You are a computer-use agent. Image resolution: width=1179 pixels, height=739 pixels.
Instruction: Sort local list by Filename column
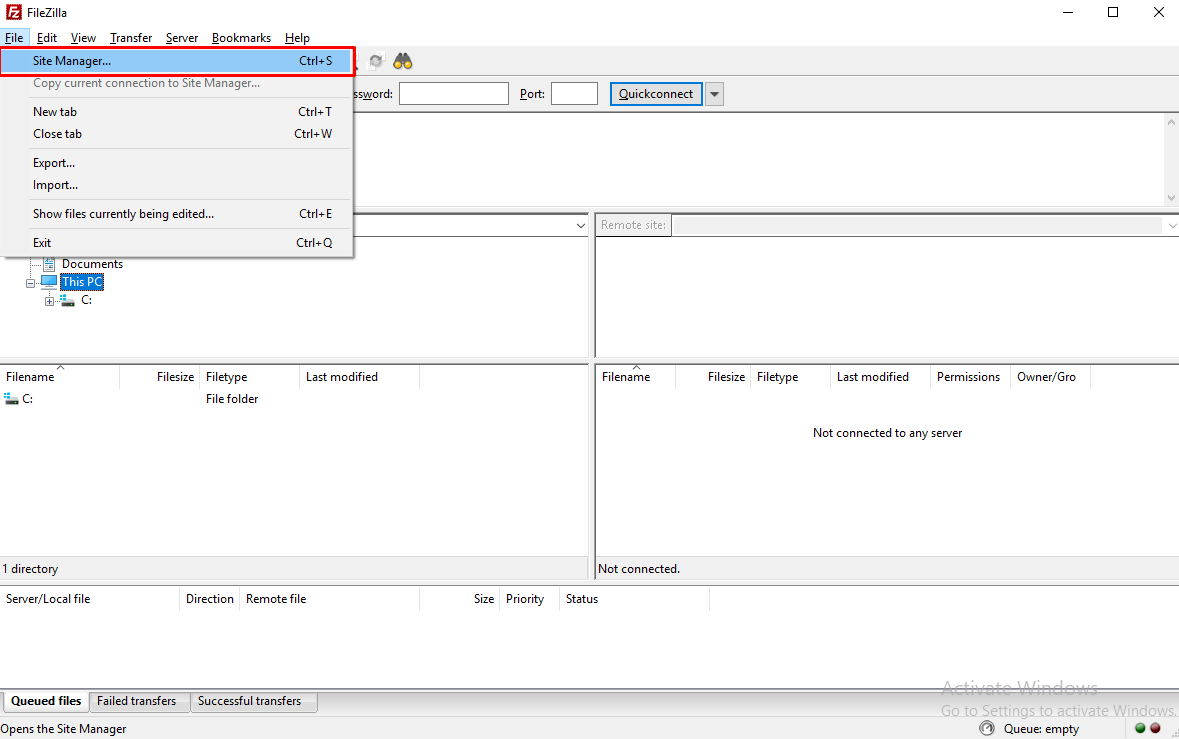click(x=60, y=377)
